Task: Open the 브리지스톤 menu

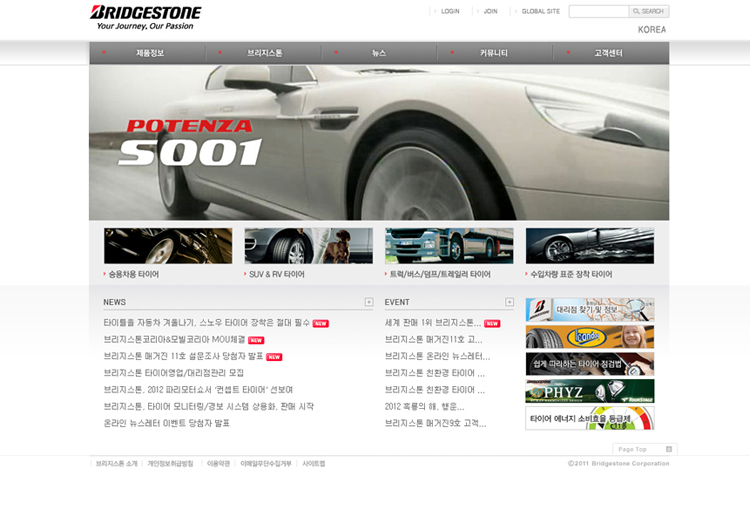Action: point(265,53)
